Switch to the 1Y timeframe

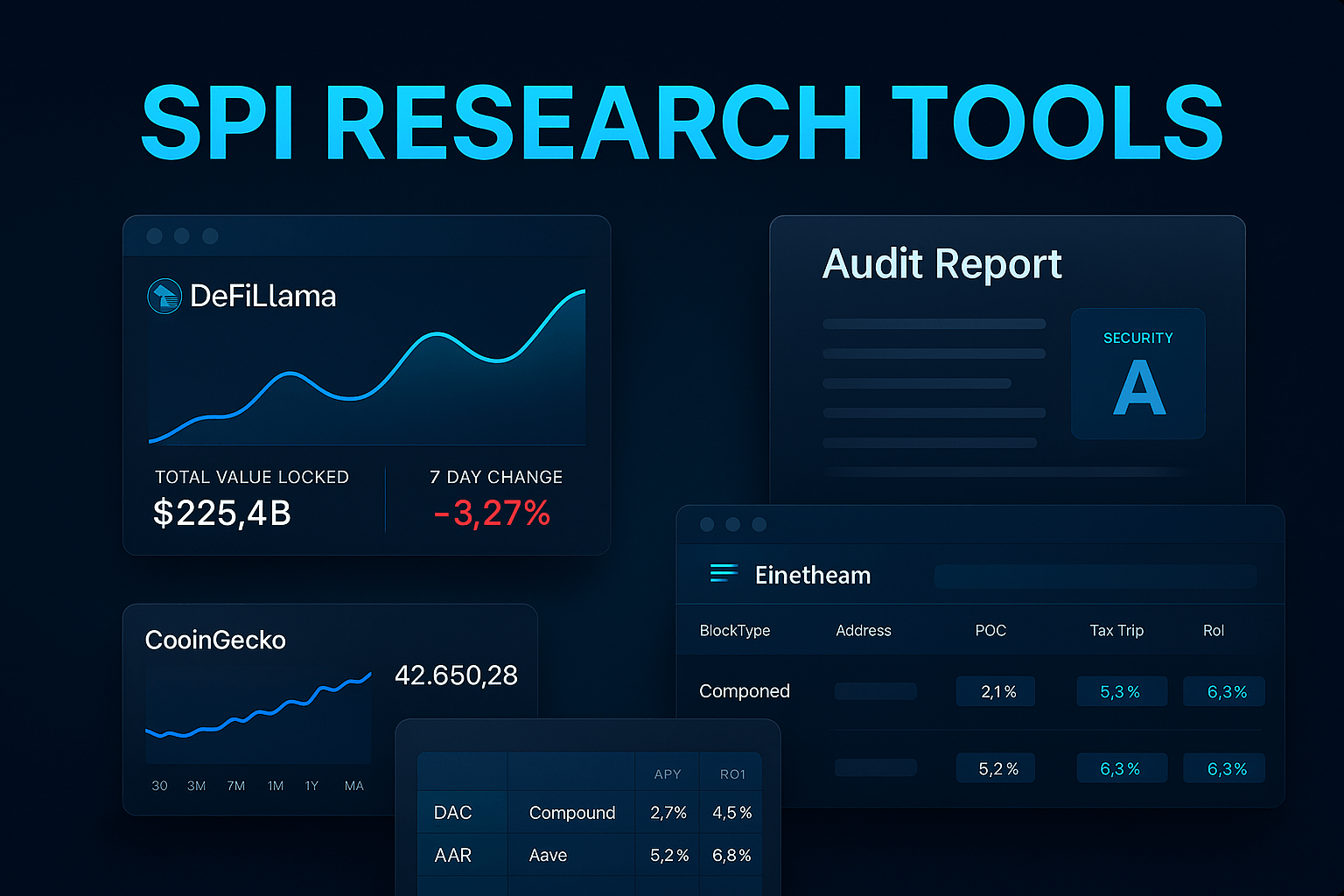[311, 786]
